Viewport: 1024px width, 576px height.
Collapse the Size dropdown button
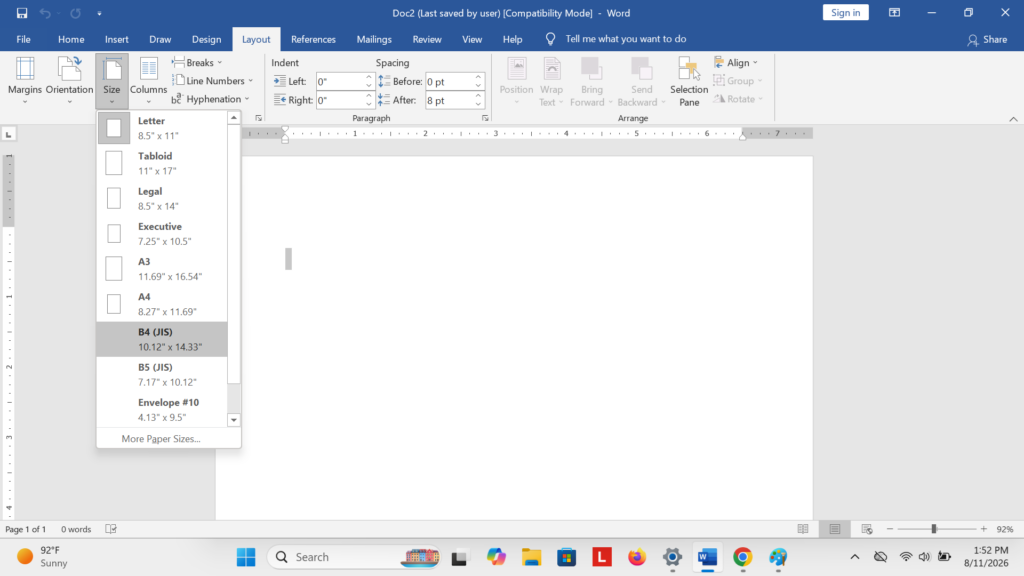click(x=112, y=80)
